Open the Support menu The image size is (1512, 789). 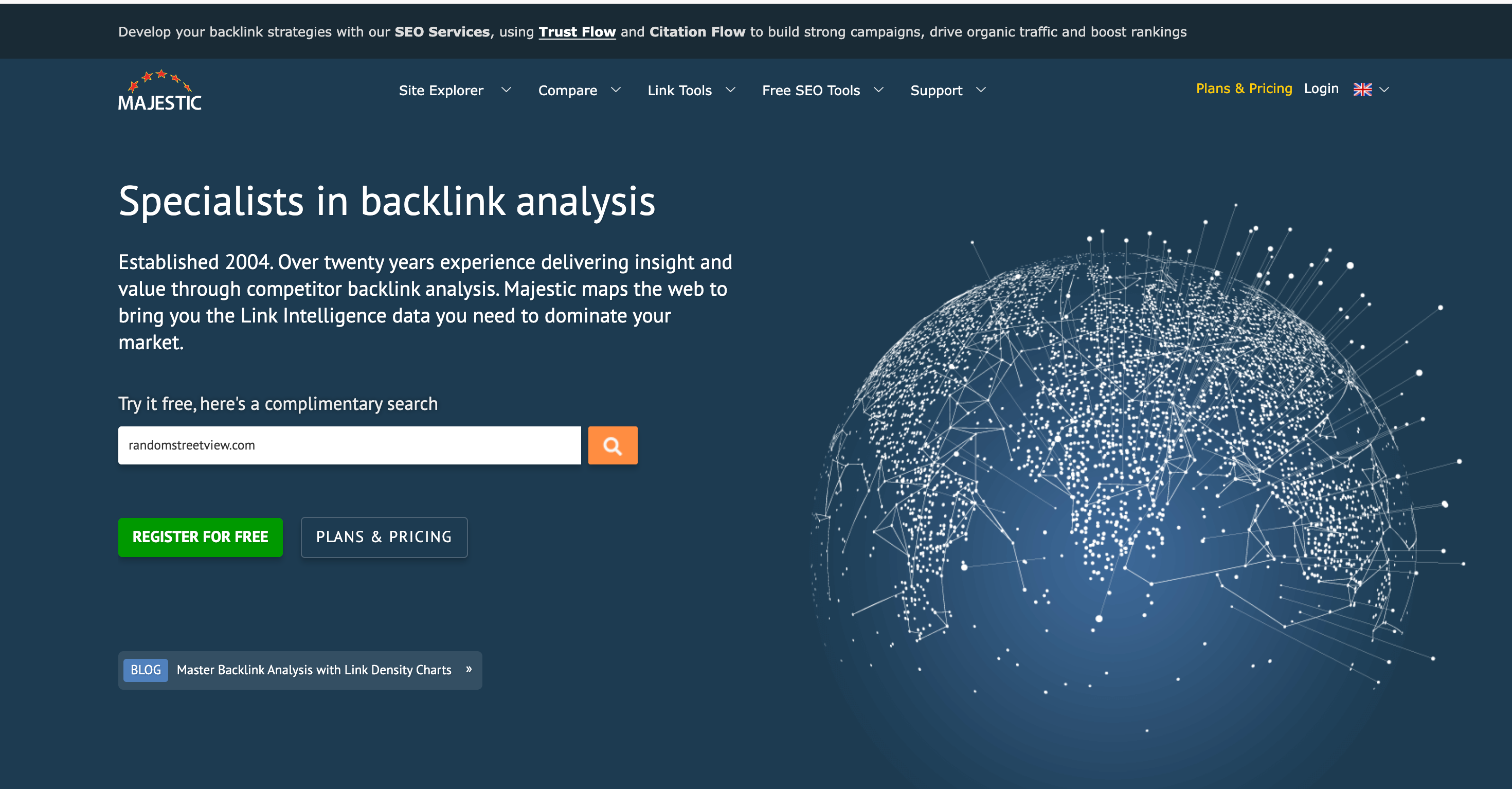[936, 91]
